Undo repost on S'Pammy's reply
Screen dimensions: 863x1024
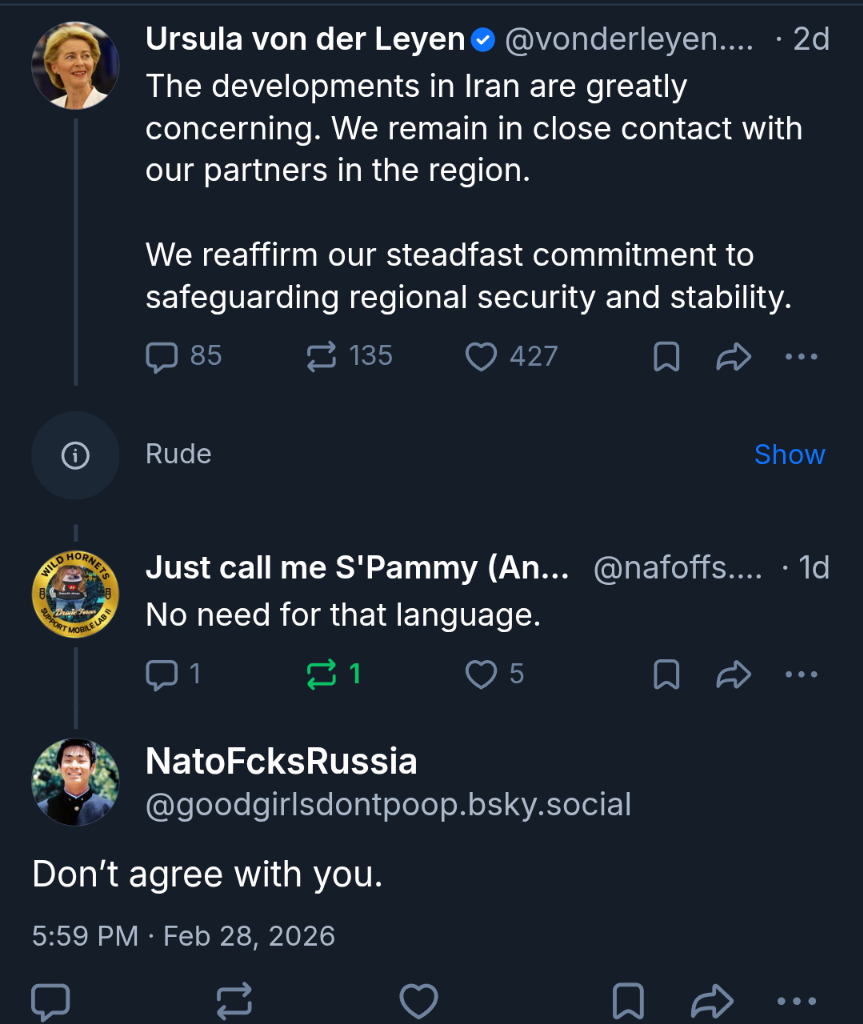(x=322, y=675)
